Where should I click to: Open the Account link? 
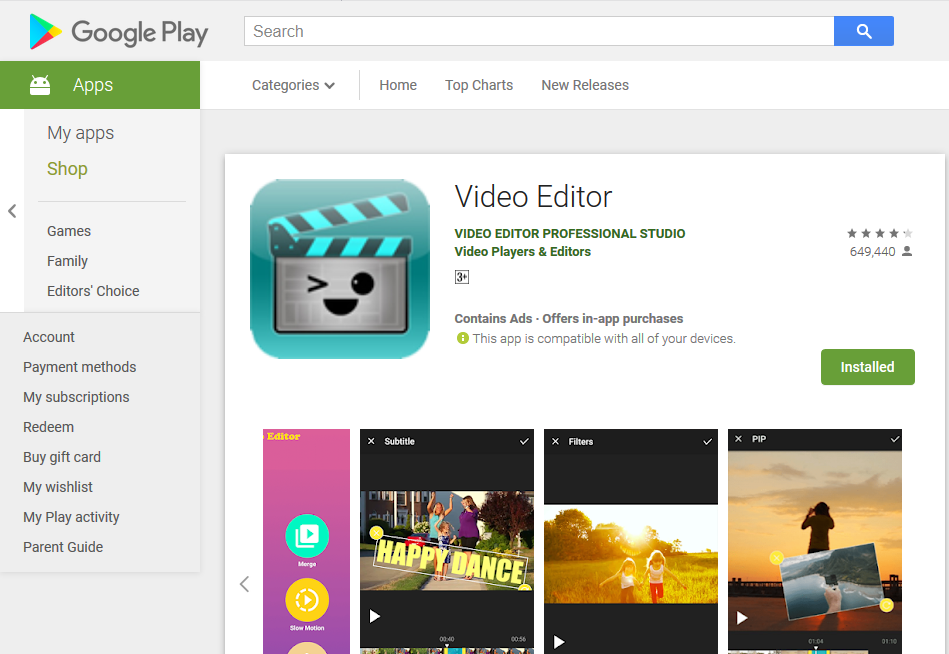(49, 337)
